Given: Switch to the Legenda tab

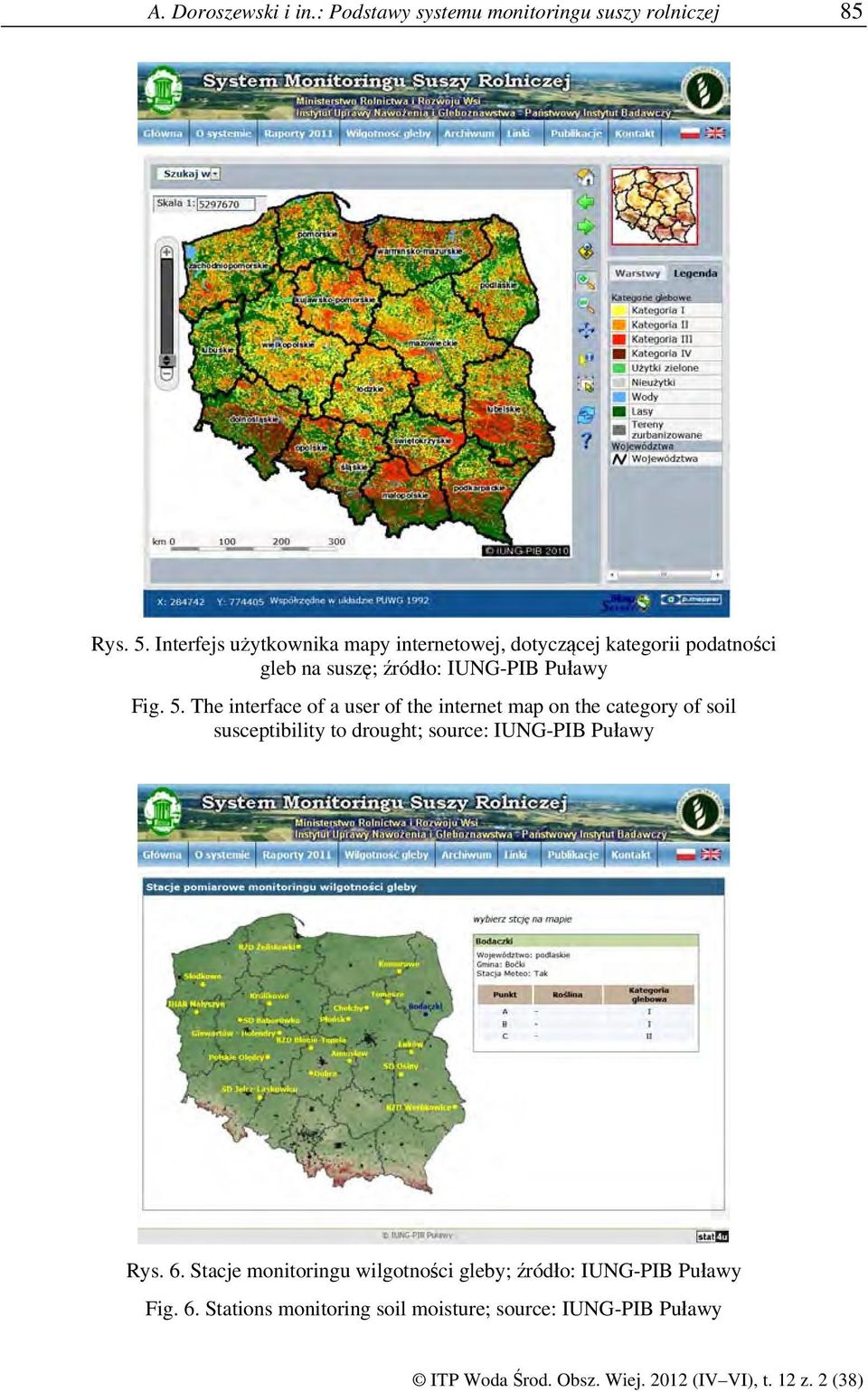Looking at the screenshot, I should pyautogui.click(x=695, y=273).
